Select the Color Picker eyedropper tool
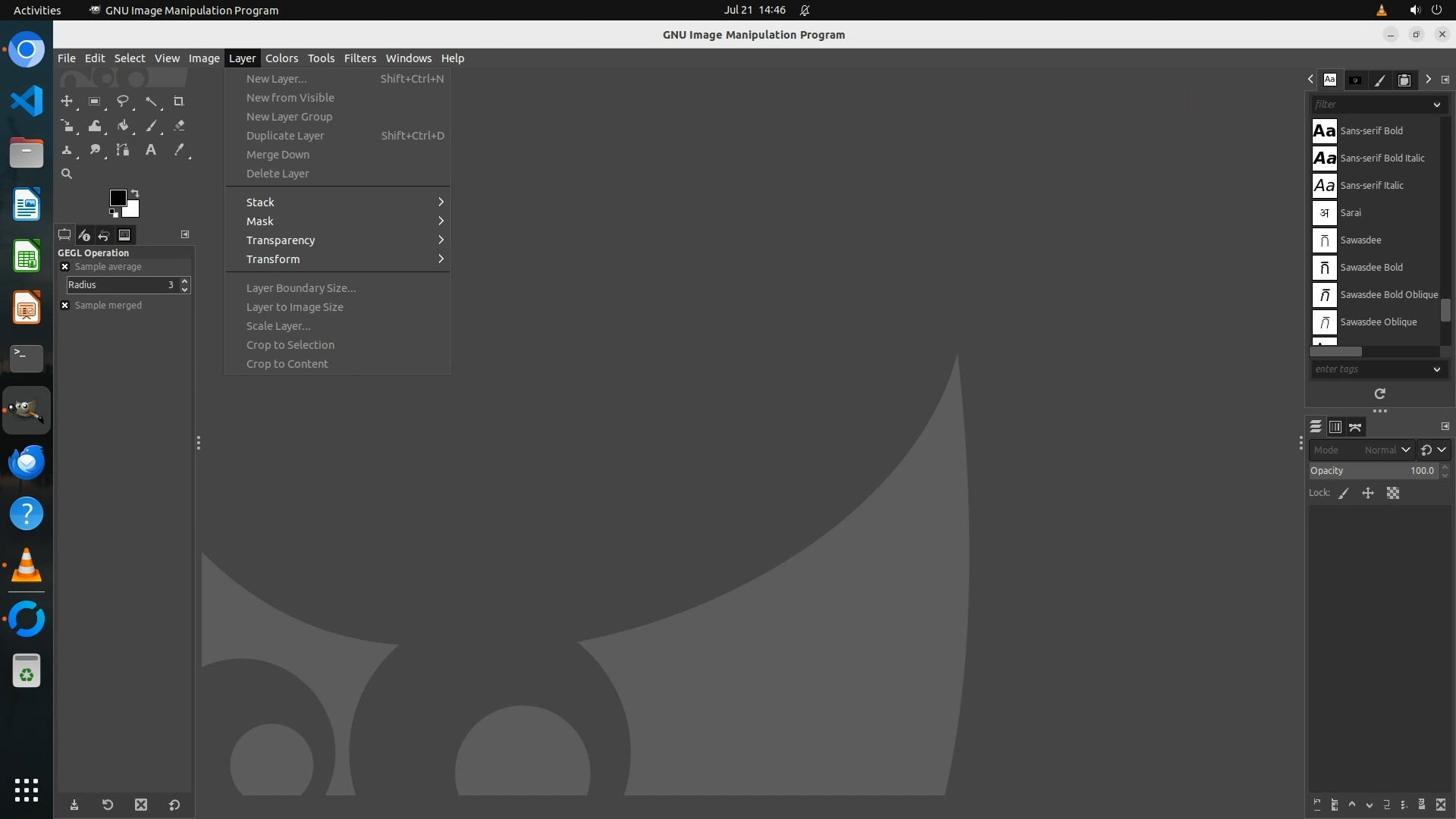The width and height of the screenshot is (1456, 819). [x=179, y=150]
